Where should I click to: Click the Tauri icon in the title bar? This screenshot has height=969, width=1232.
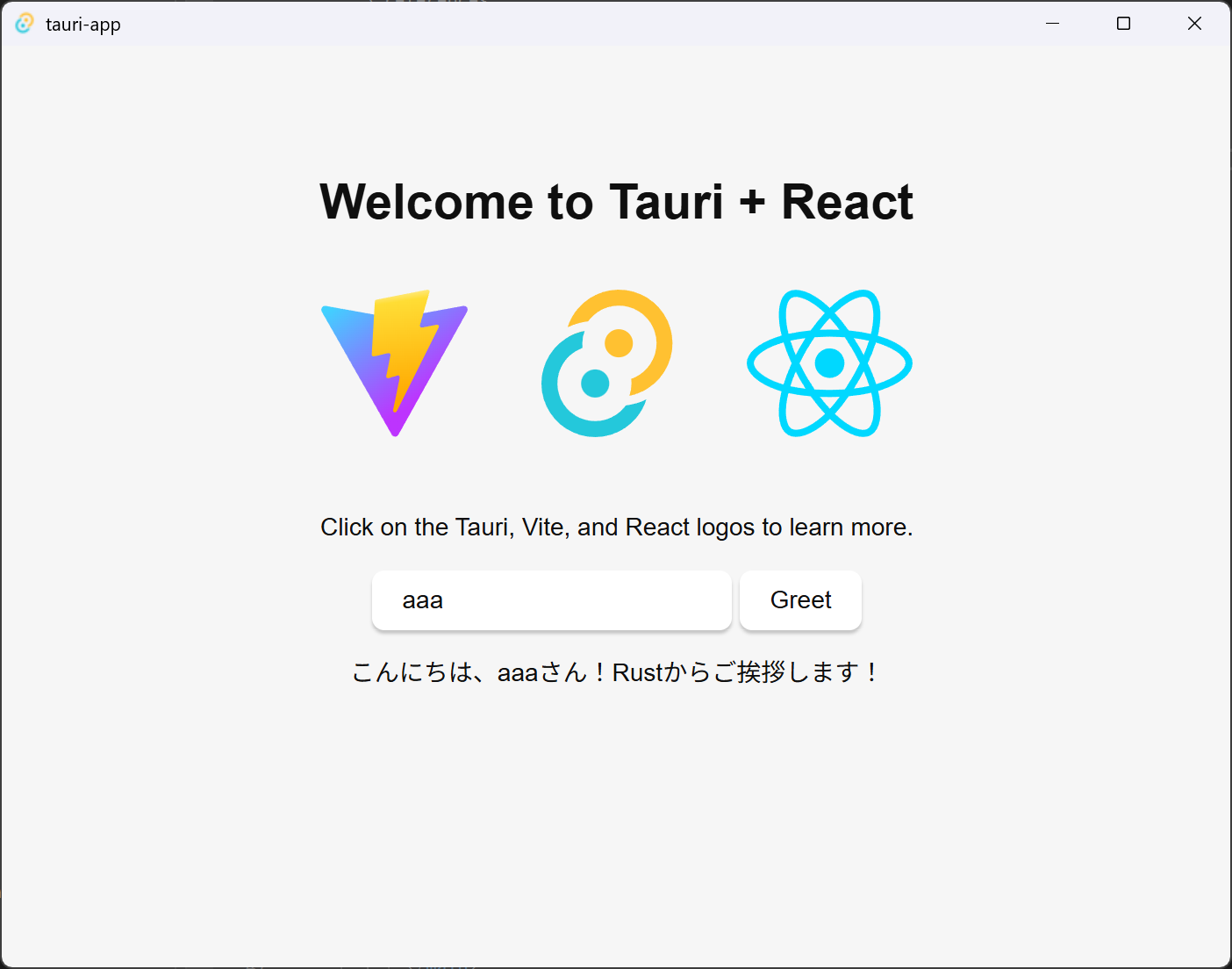point(24,23)
